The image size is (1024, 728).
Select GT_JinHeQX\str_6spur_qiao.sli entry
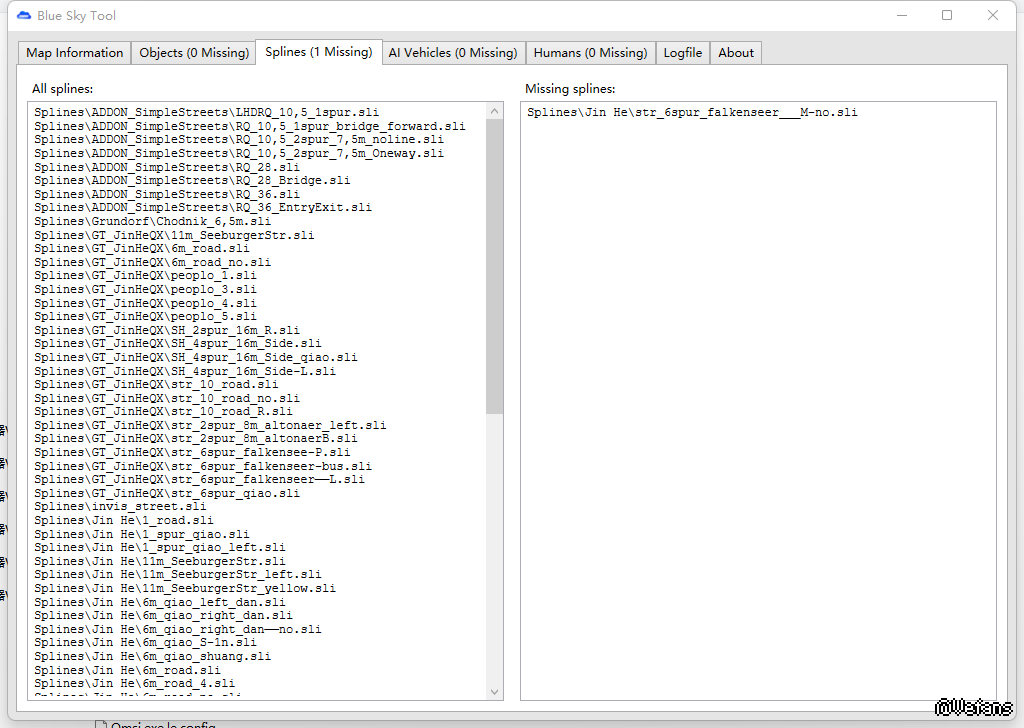point(167,494)
